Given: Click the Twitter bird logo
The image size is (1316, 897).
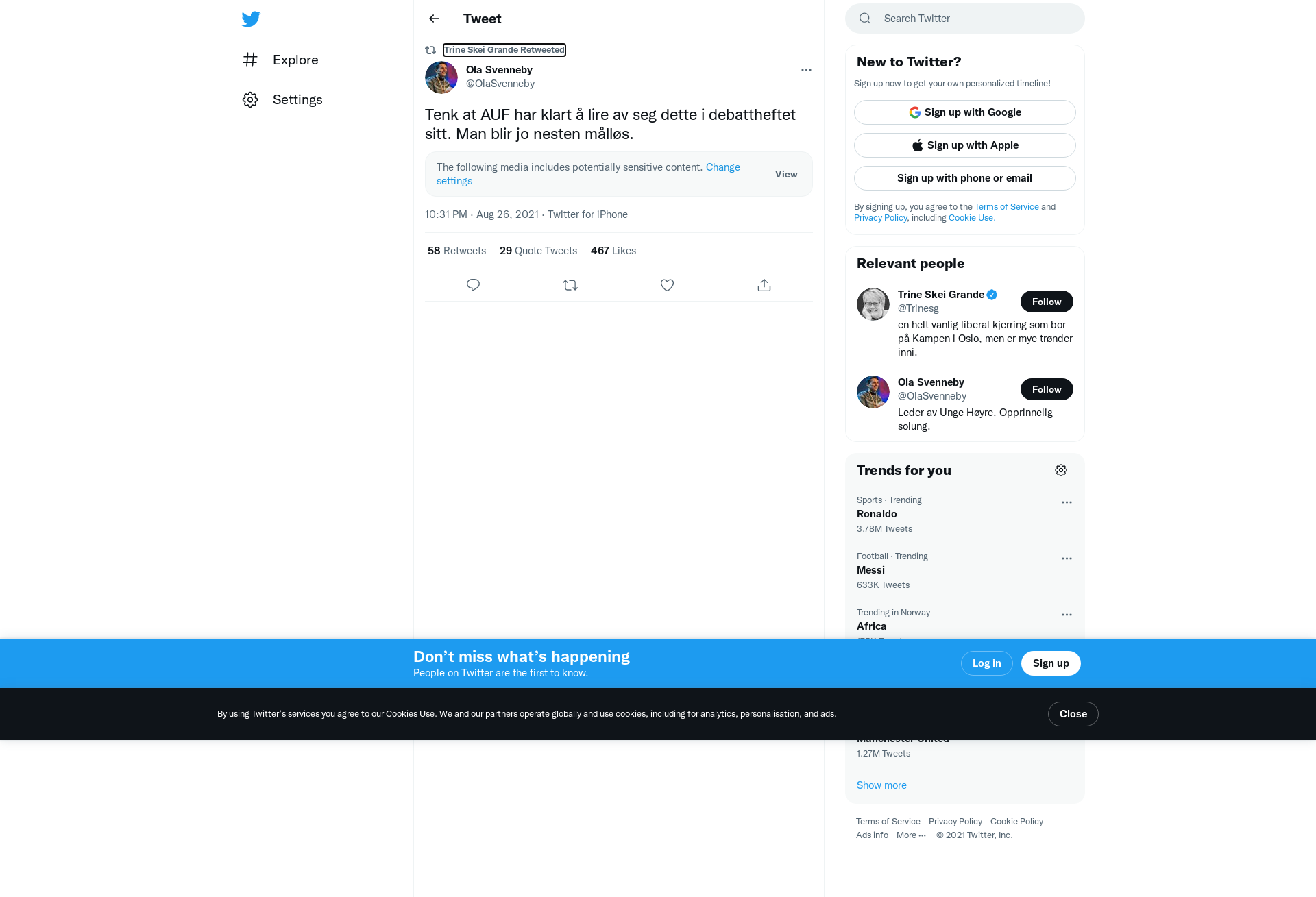Looking at the screenshot, I should 251,19.
